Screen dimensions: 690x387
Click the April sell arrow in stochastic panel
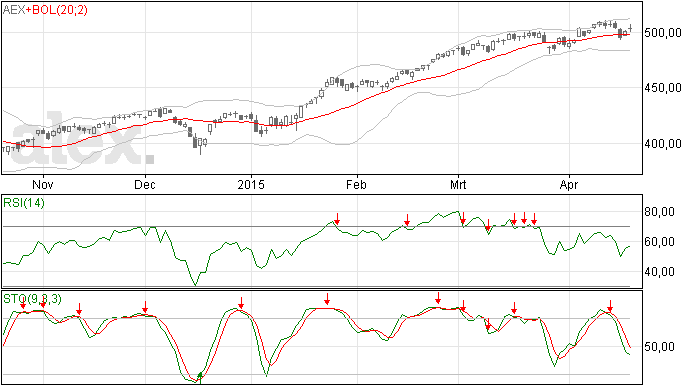(x=610, y=306)
